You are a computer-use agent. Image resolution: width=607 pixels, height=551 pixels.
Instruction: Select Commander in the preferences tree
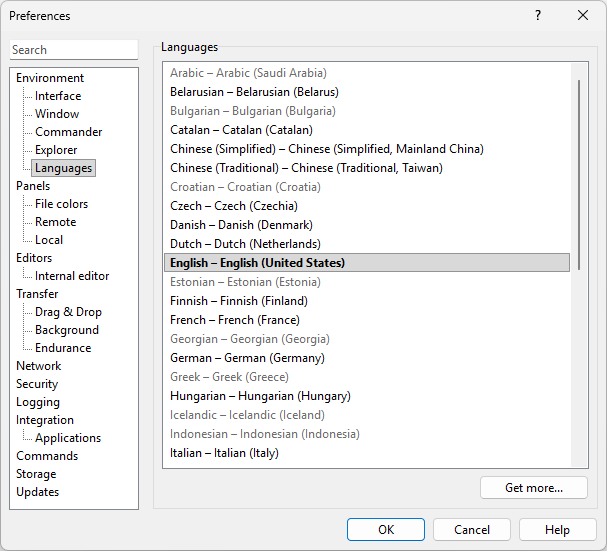68,132
